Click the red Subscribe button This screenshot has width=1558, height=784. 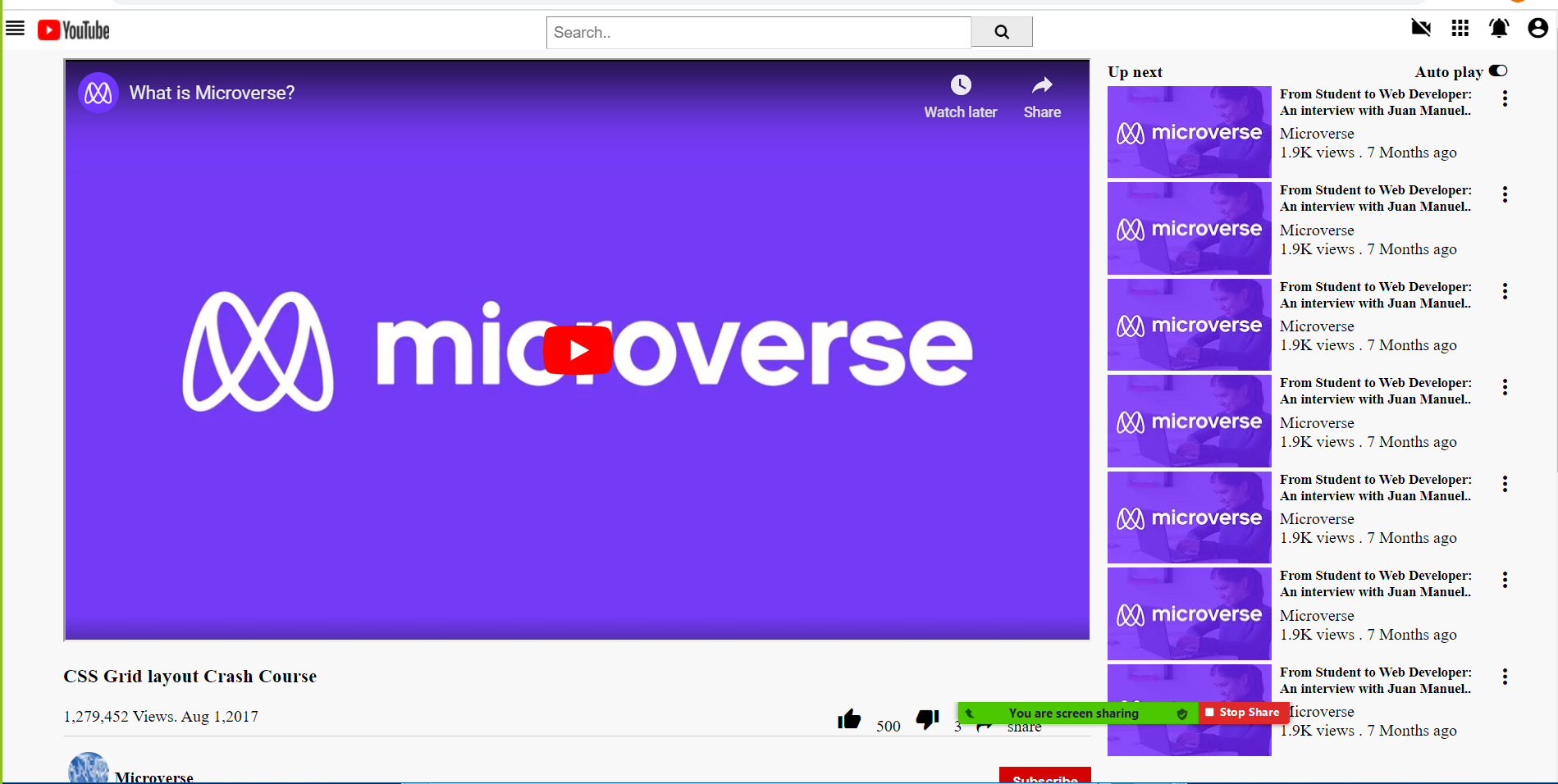pos(1045,776)
